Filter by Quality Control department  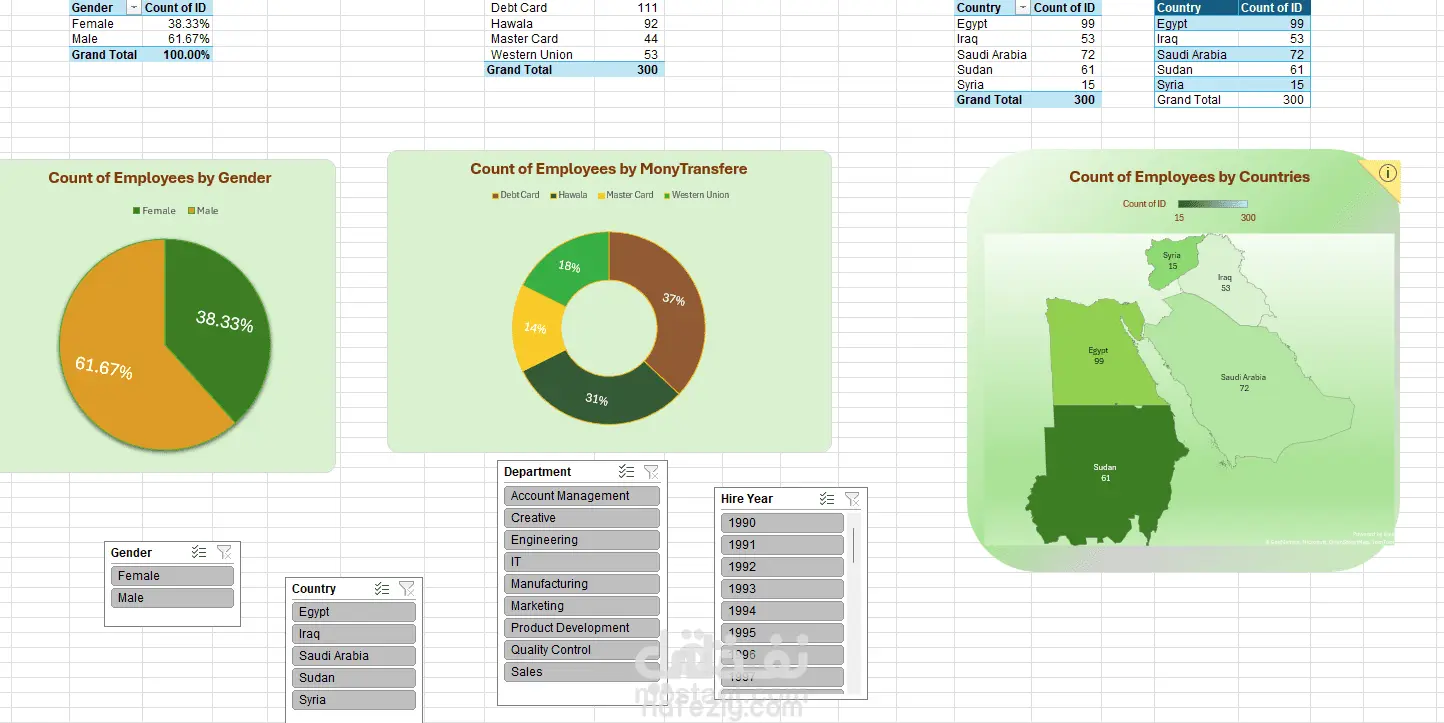[x=582, y=650]
